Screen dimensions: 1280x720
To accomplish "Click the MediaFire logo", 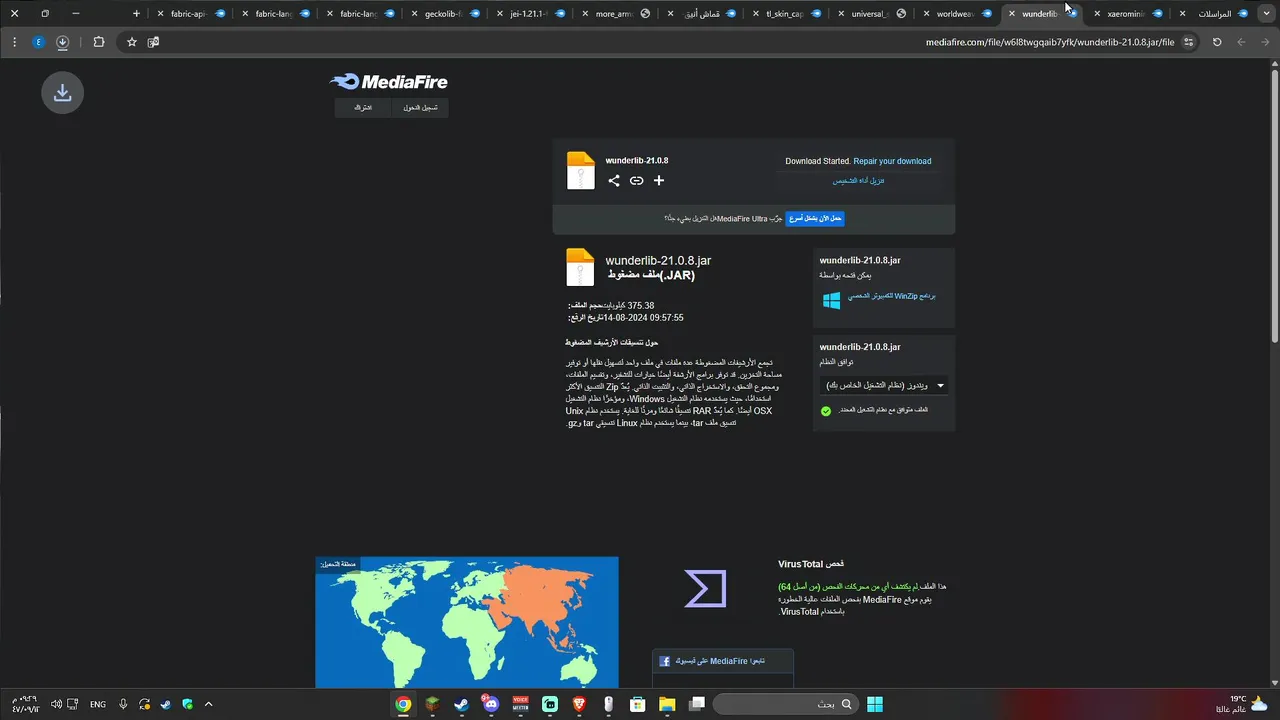I will [x=389, y=82].
